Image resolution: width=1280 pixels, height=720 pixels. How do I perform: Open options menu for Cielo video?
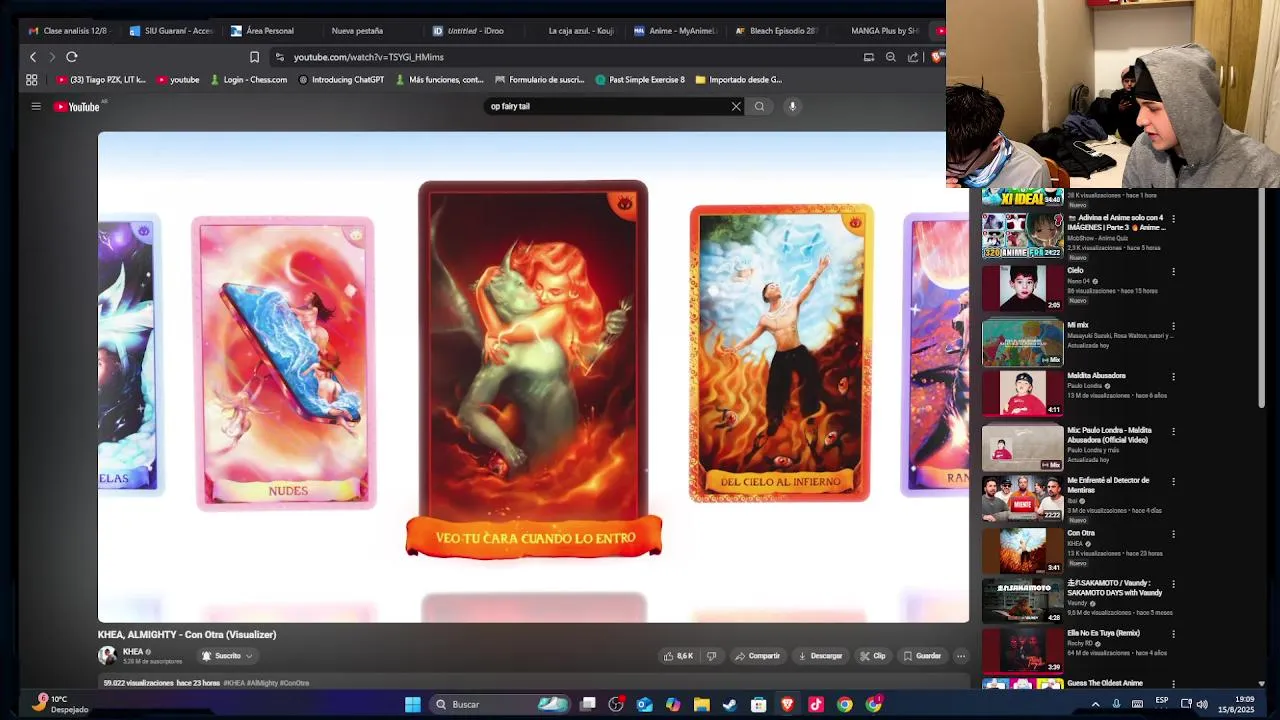[x=1173, y=271]
